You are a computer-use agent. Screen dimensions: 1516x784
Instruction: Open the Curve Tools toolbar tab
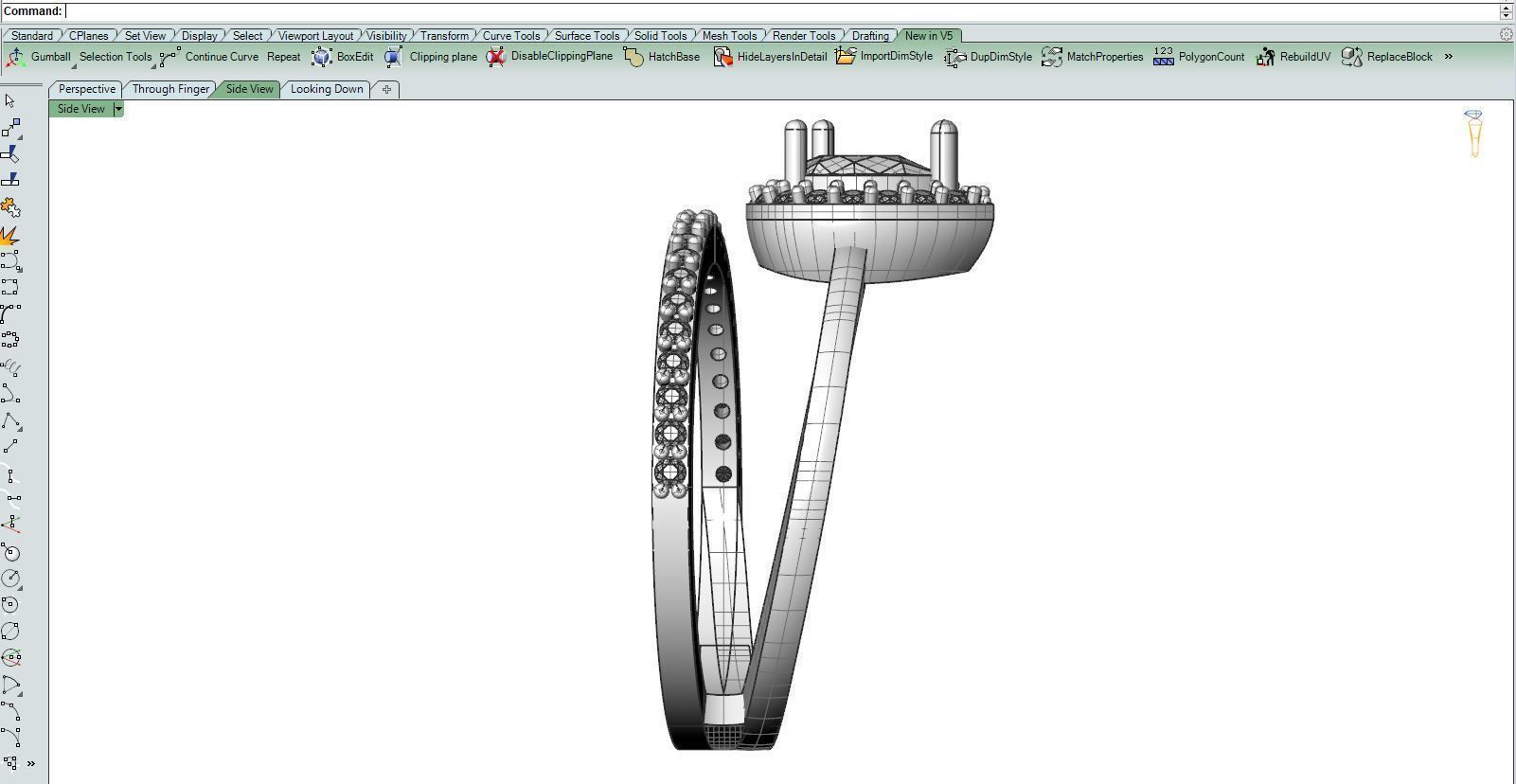[511, 36]
